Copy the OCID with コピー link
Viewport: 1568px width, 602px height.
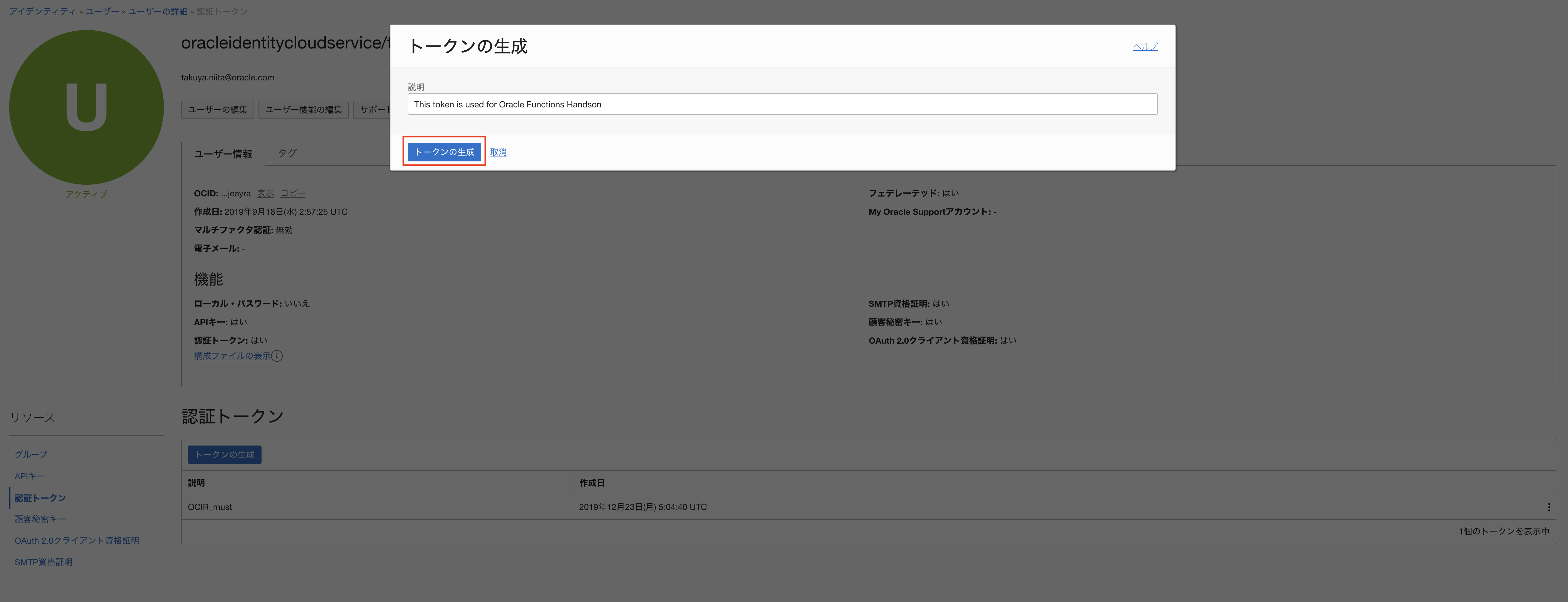point(292,194)
